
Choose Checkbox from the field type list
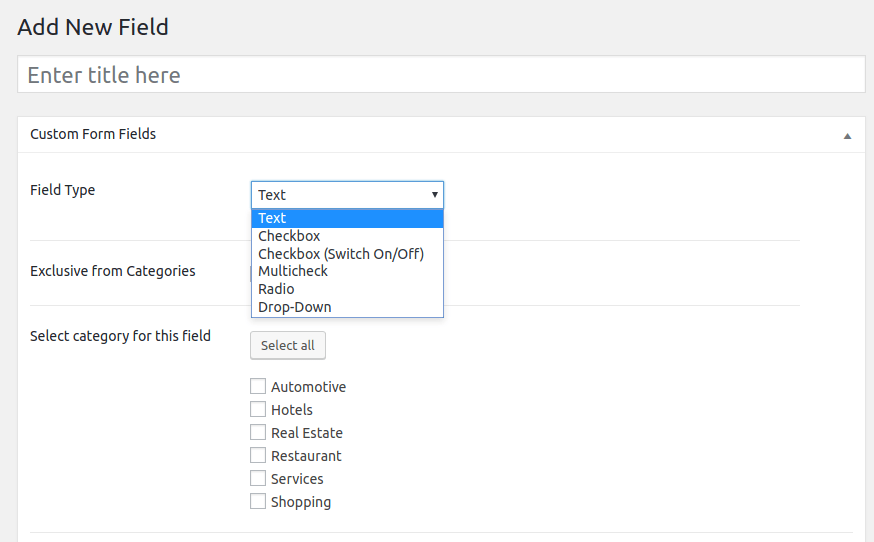coord(289,236)
